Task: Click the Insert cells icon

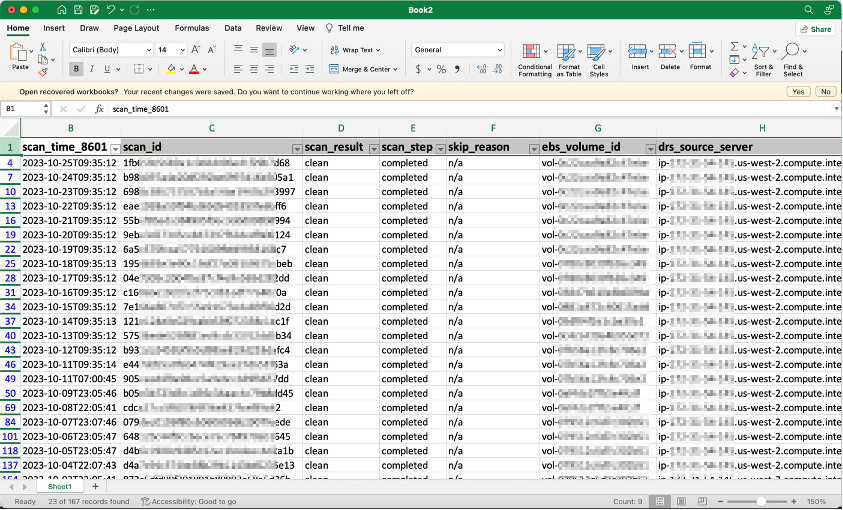Action: coord(639,52)
